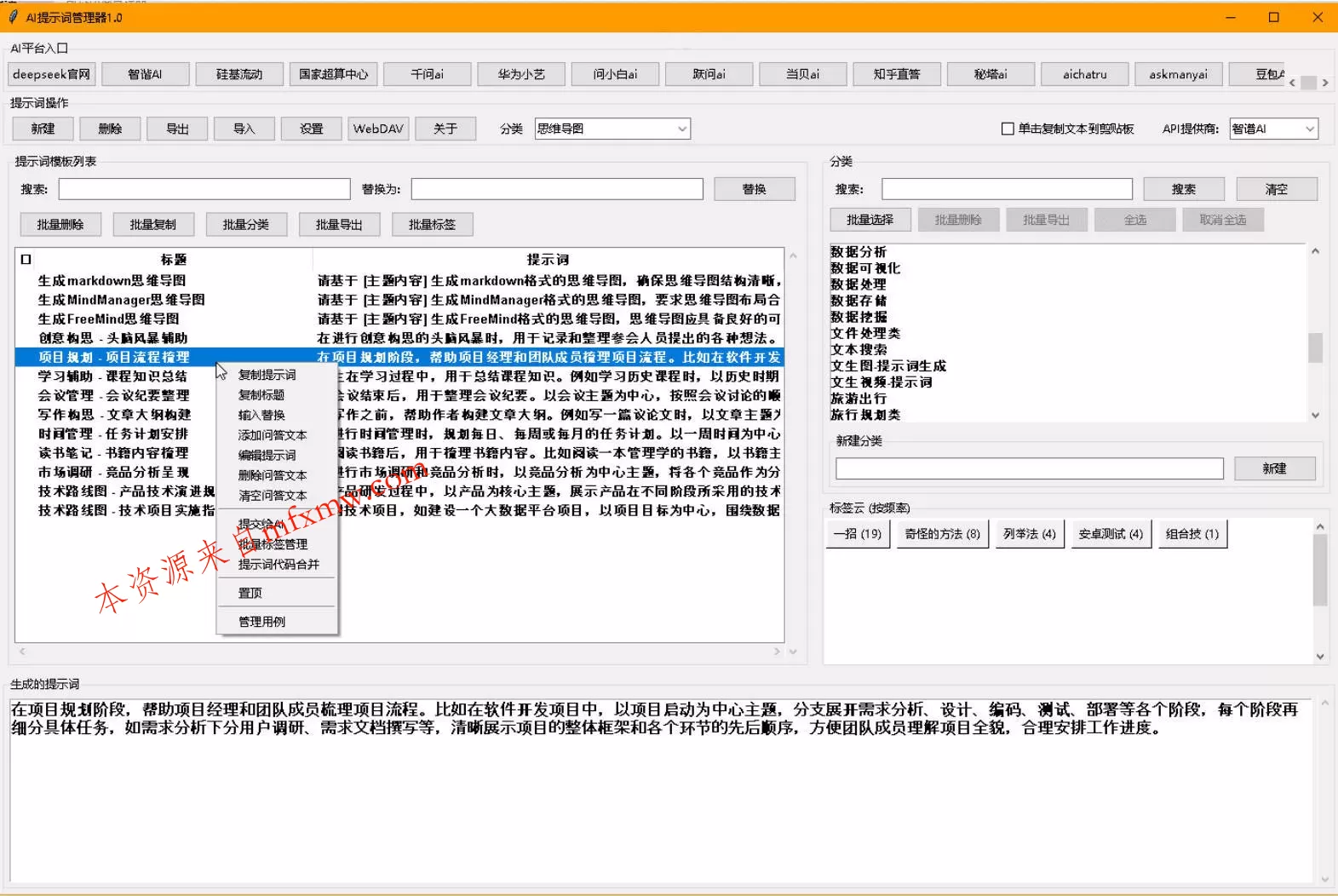Open 设置 settings
Image resolution: width=1338 pixels, height=896 pixels.
tap(312, 129)
